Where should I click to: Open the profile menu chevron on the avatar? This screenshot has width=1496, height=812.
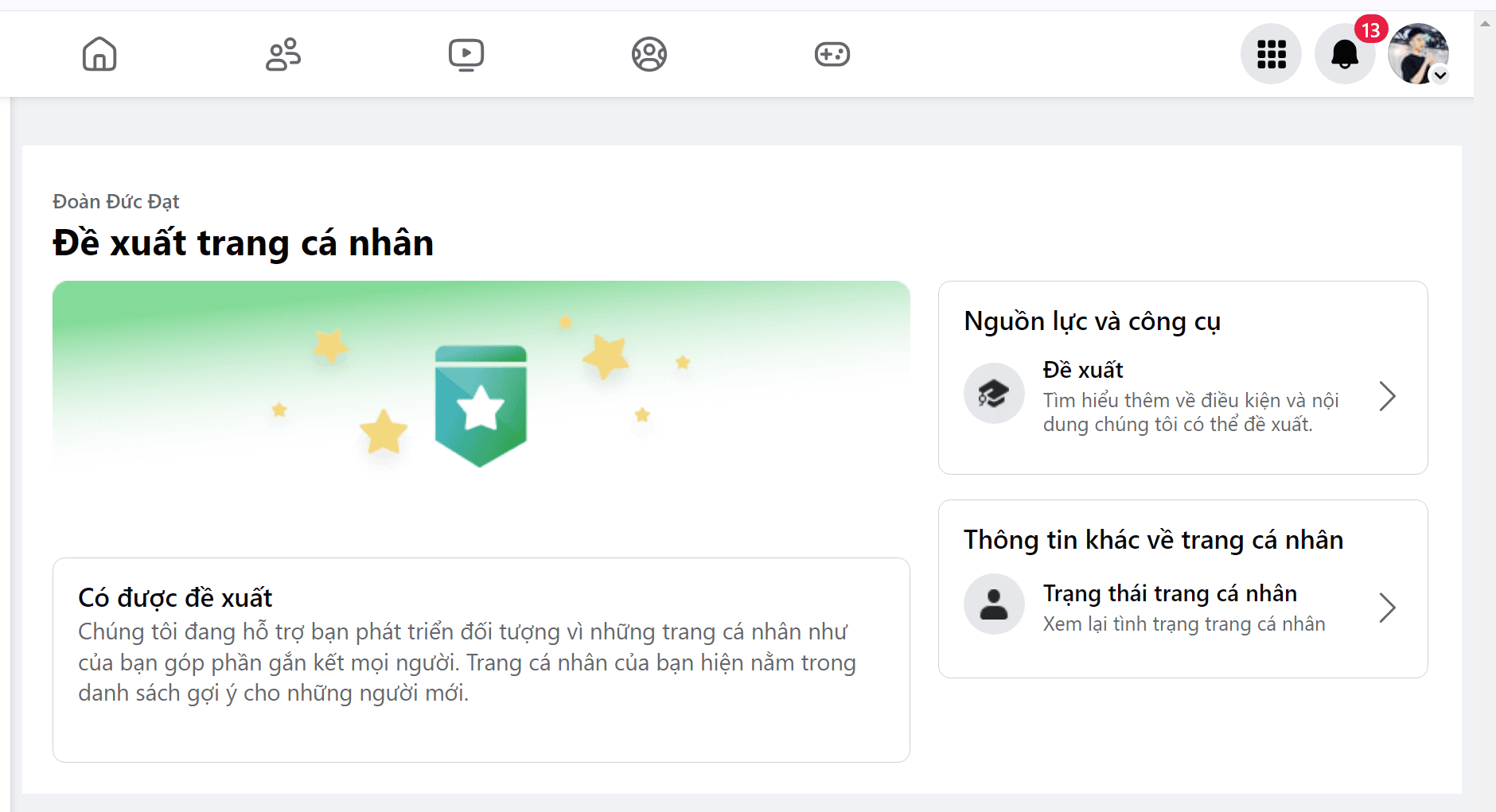click(x=1440, y=76)
